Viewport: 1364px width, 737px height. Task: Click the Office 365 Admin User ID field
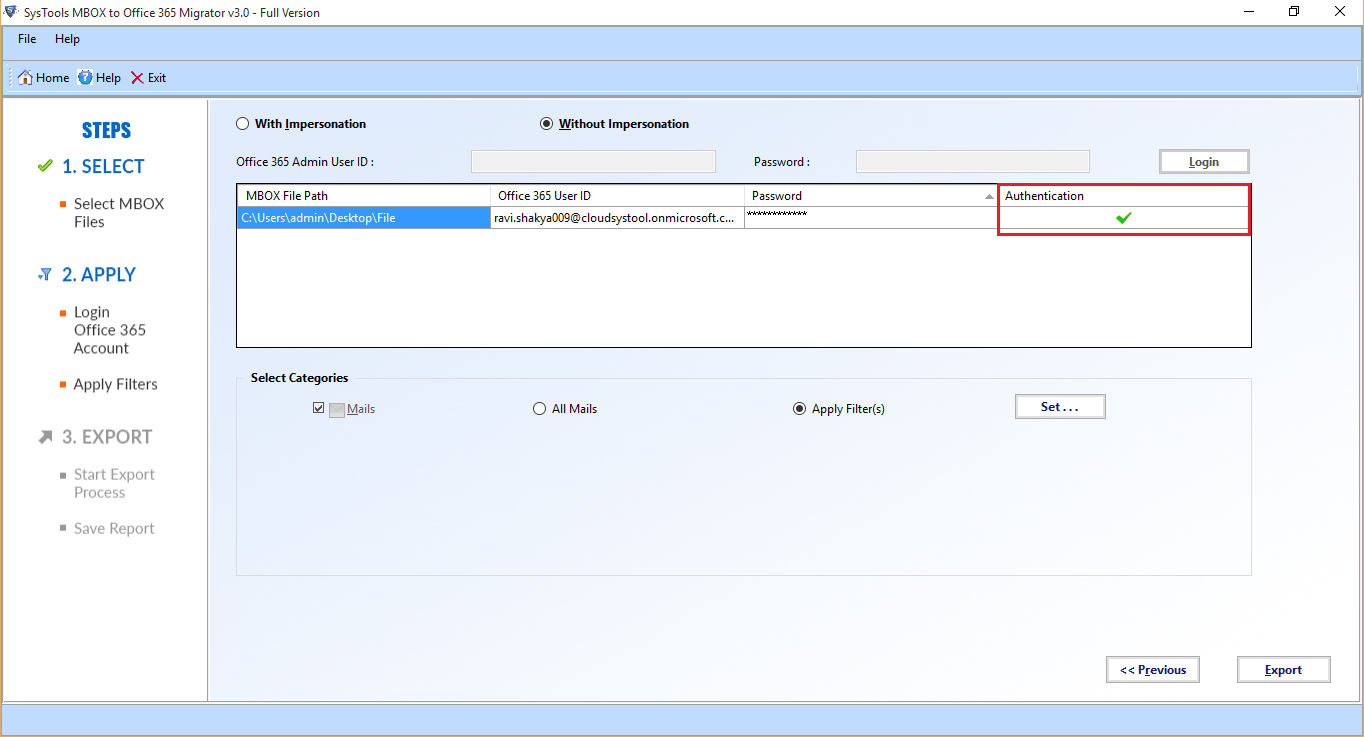click(593, 162)
